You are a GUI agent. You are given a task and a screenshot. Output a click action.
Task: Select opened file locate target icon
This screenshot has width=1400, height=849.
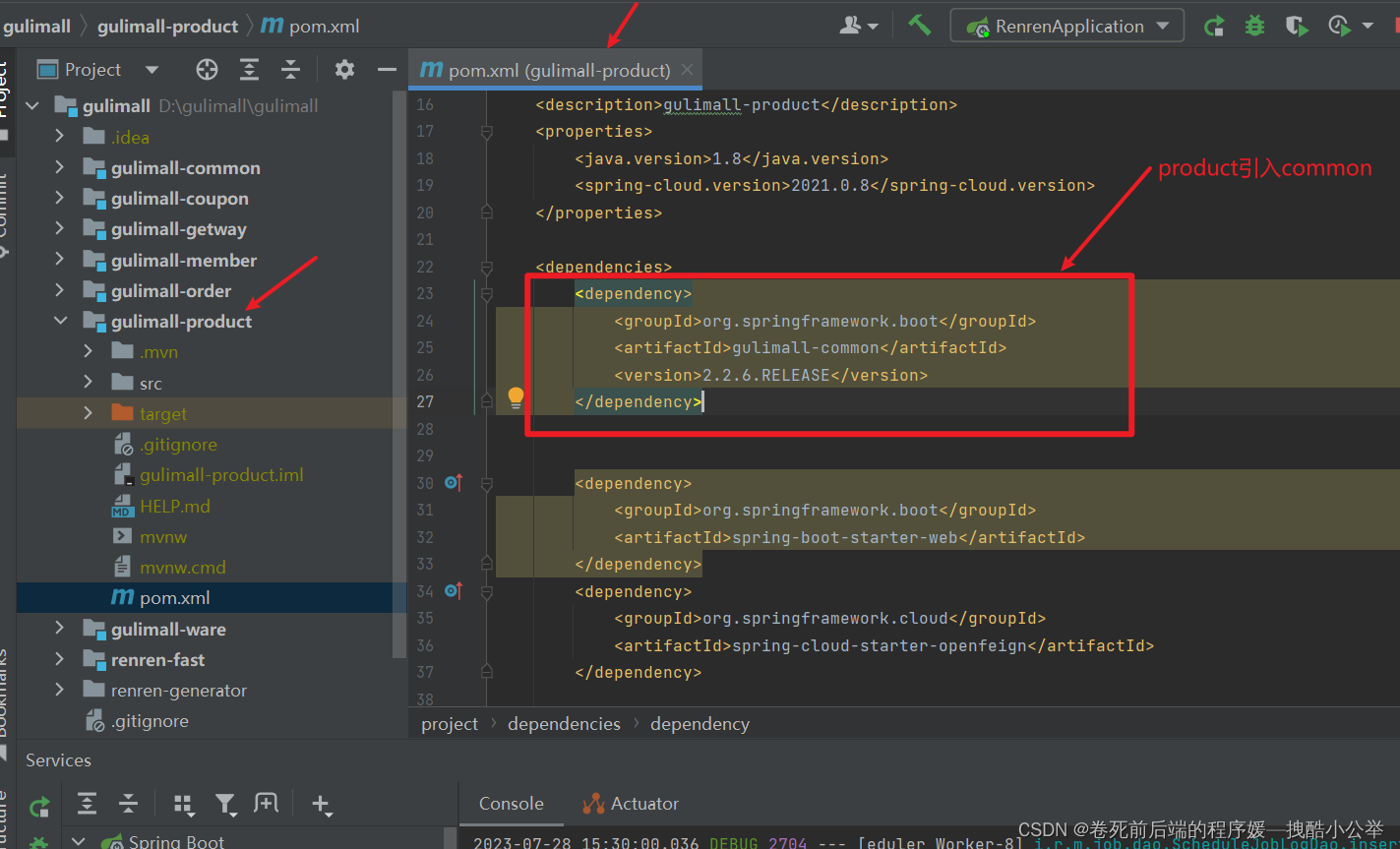click(207, 69)
